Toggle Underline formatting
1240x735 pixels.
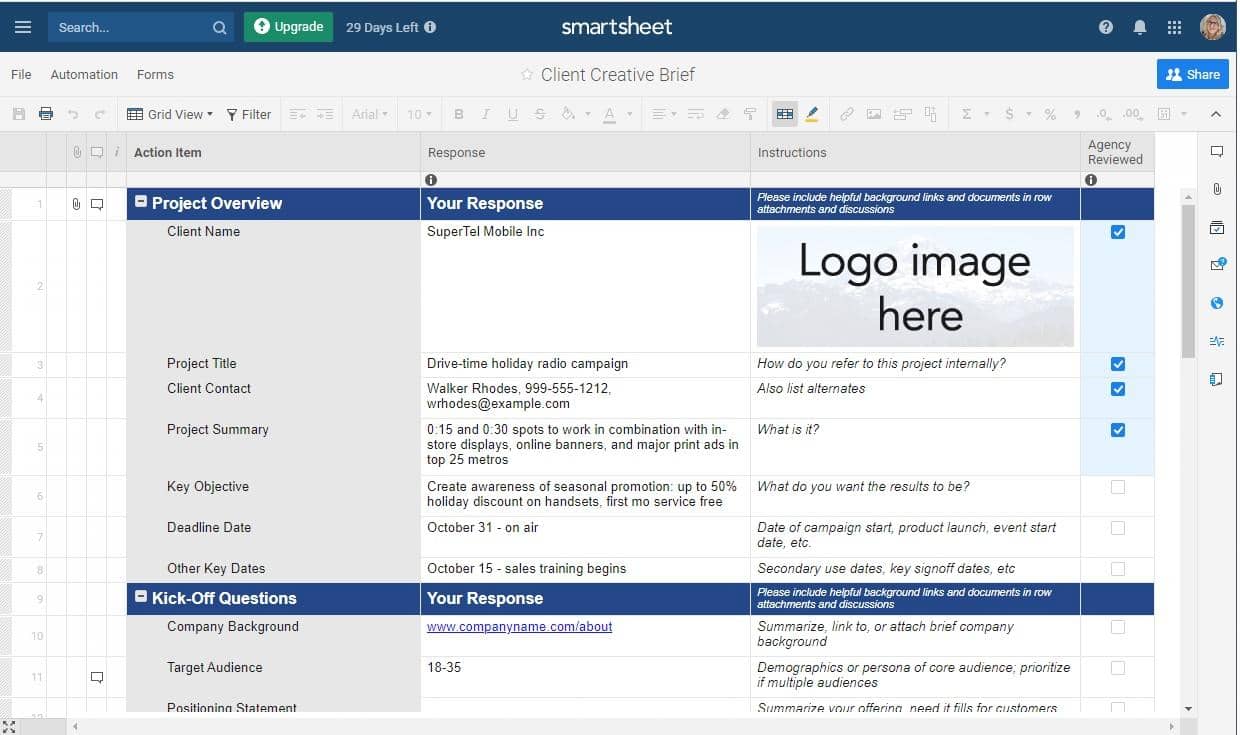[x=513, y=114]
